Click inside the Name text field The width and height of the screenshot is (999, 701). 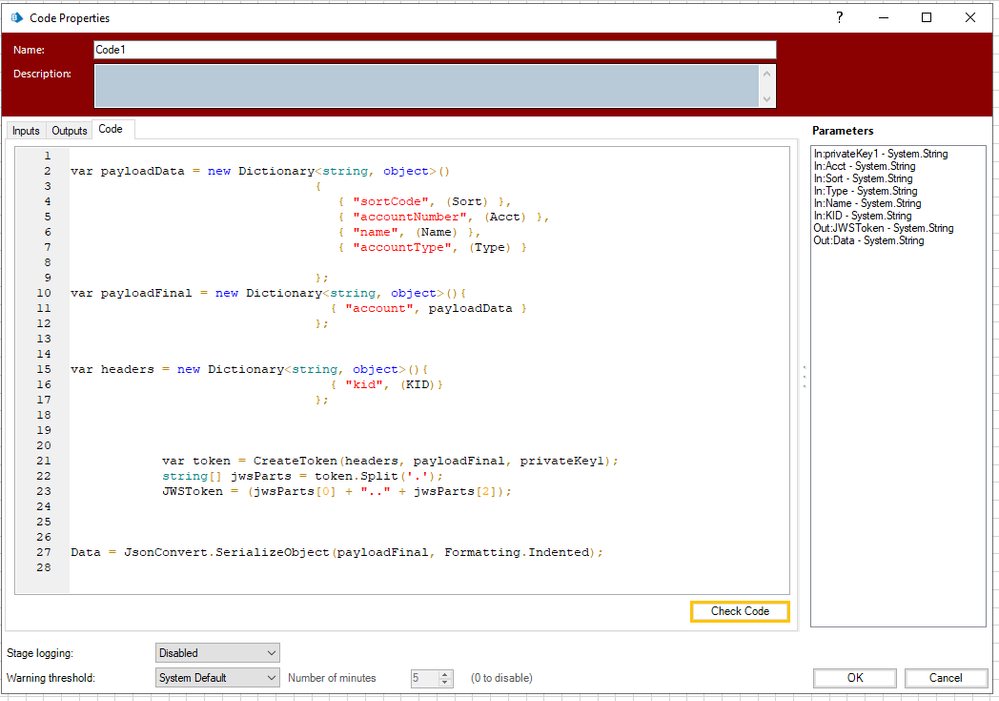434,50
